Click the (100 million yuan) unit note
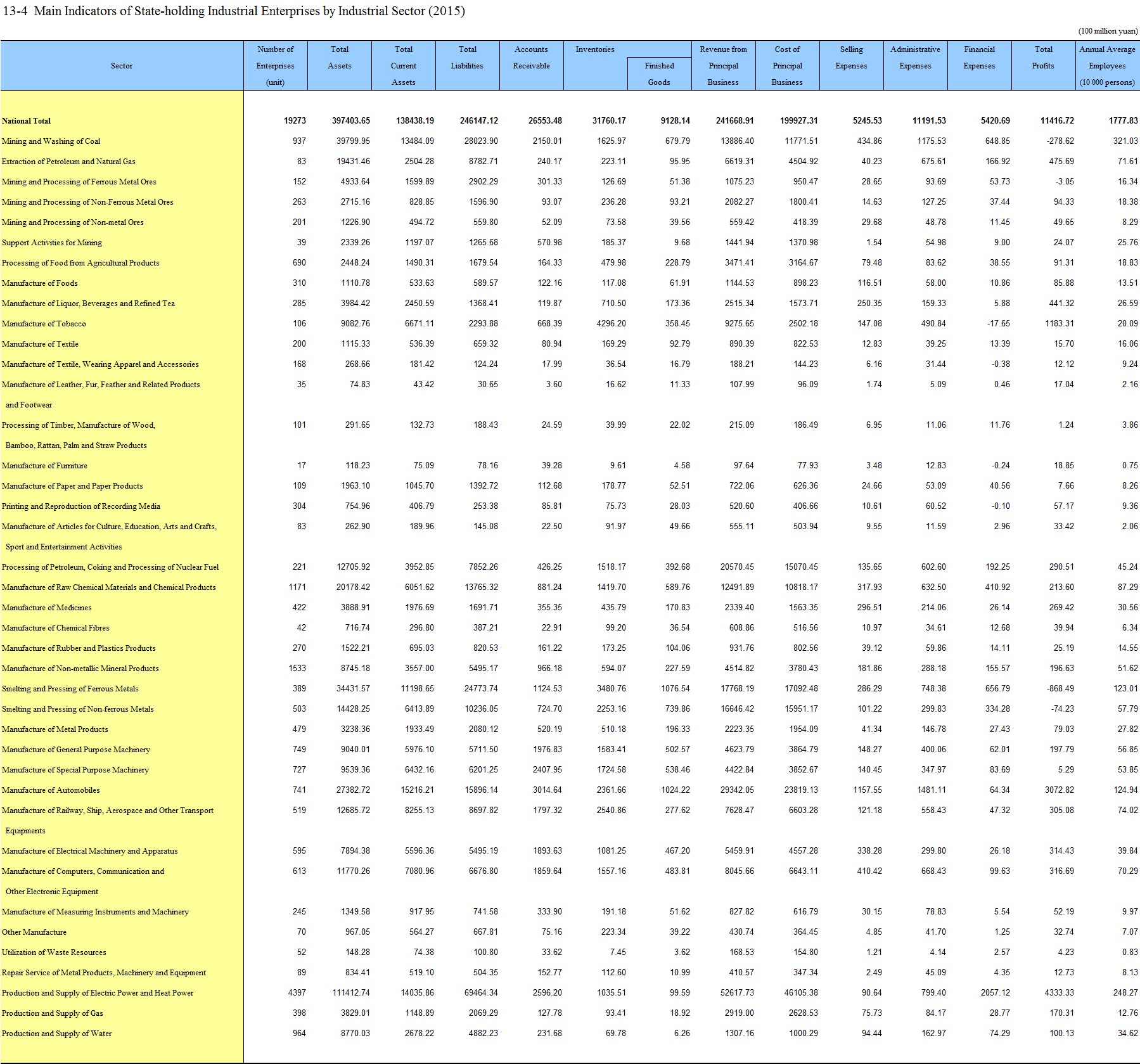The width and height of the screenshot is (1140, 1064). pos(1108,31)
